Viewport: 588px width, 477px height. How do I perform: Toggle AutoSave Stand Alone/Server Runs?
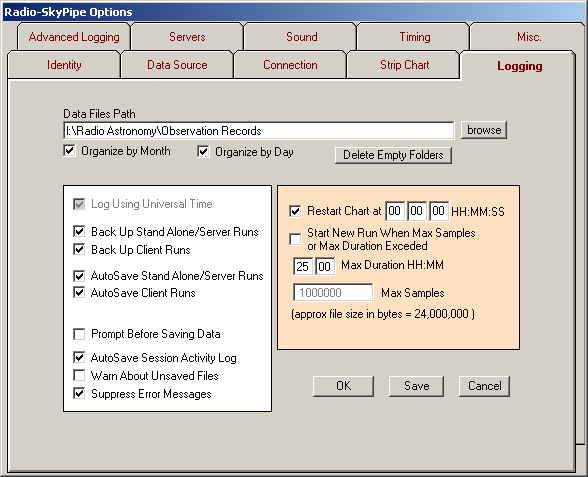click(x=79, y=276)
